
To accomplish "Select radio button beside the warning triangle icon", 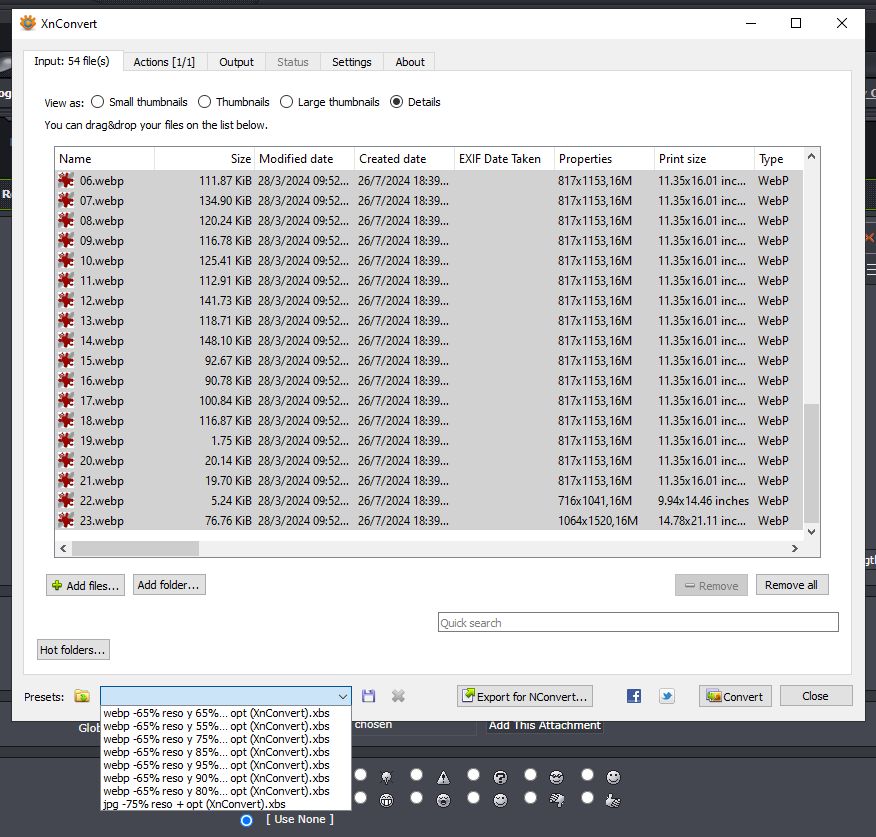I will [x=417, y=774].
